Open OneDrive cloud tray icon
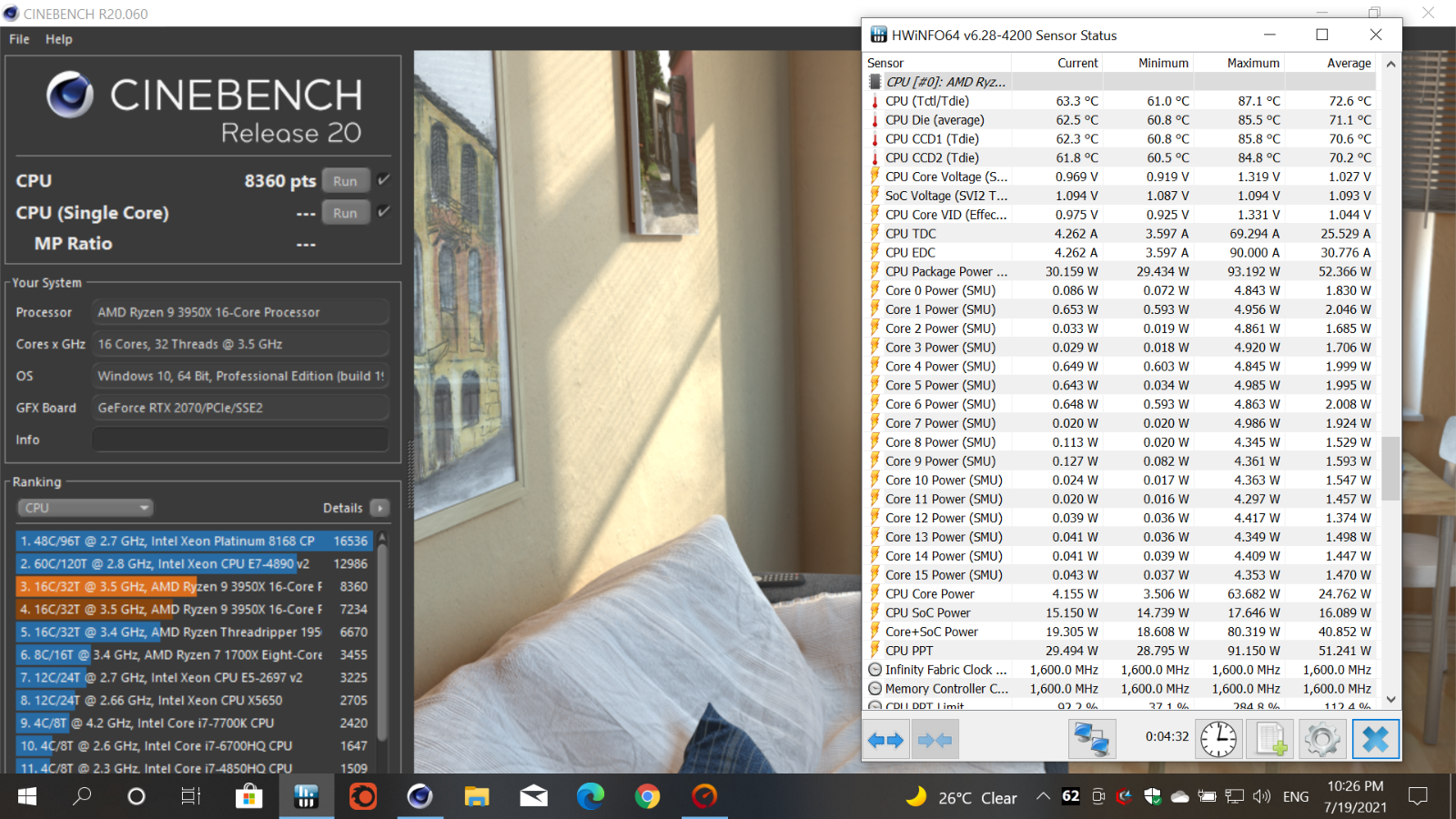The height and width of the screenshot is (819, 1456). (x=1179, y=797)
